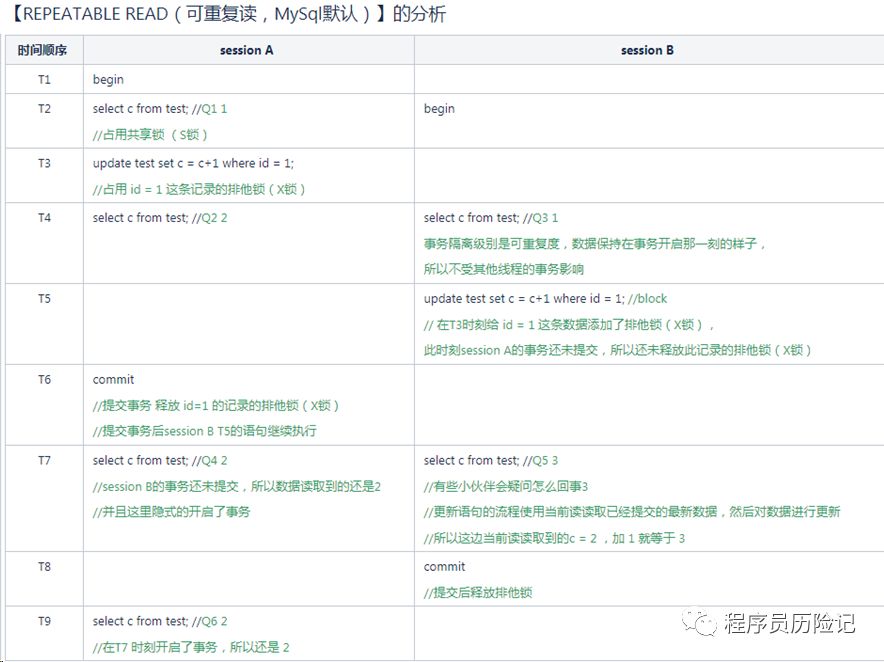
Task: Click the begin statement in row T1
Action: pos(107,79)
